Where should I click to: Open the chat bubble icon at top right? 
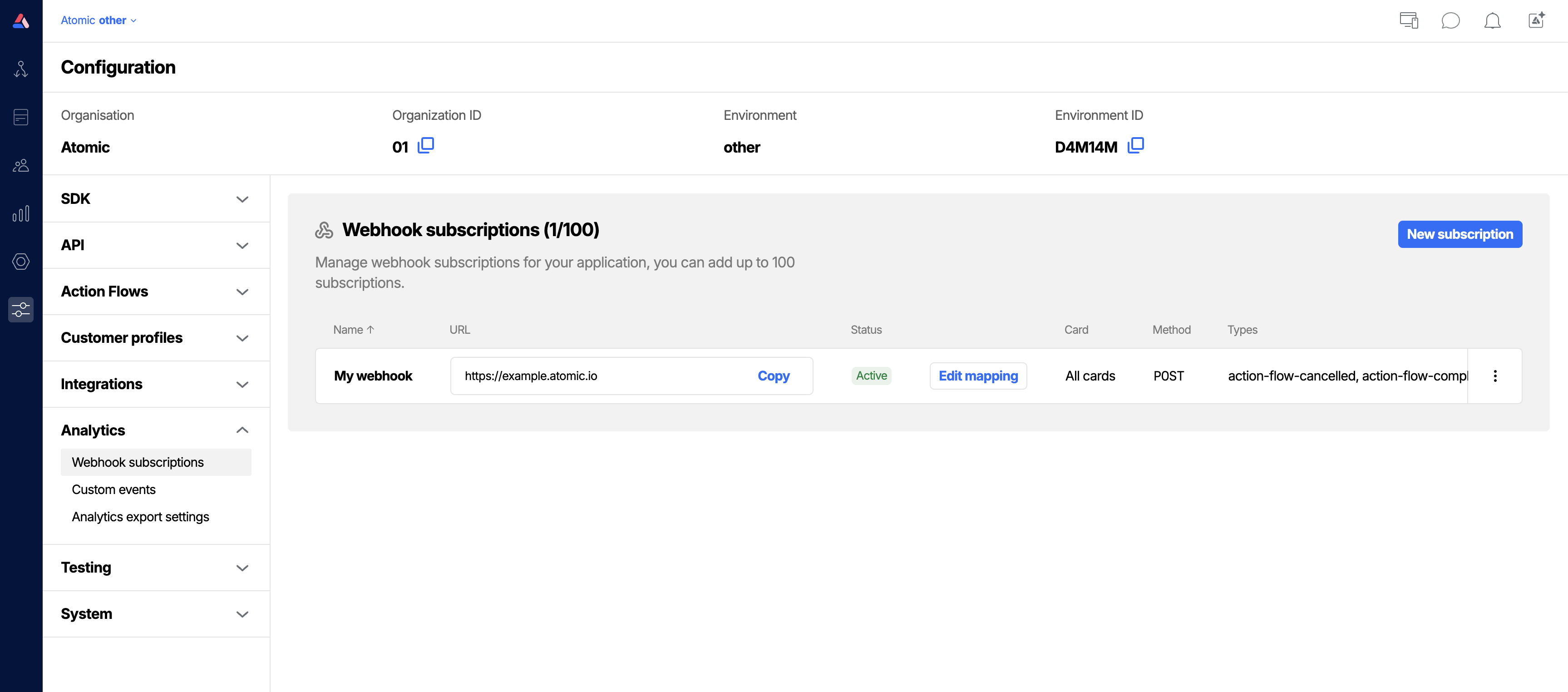pyautogui.click(x=1450, y=20)
